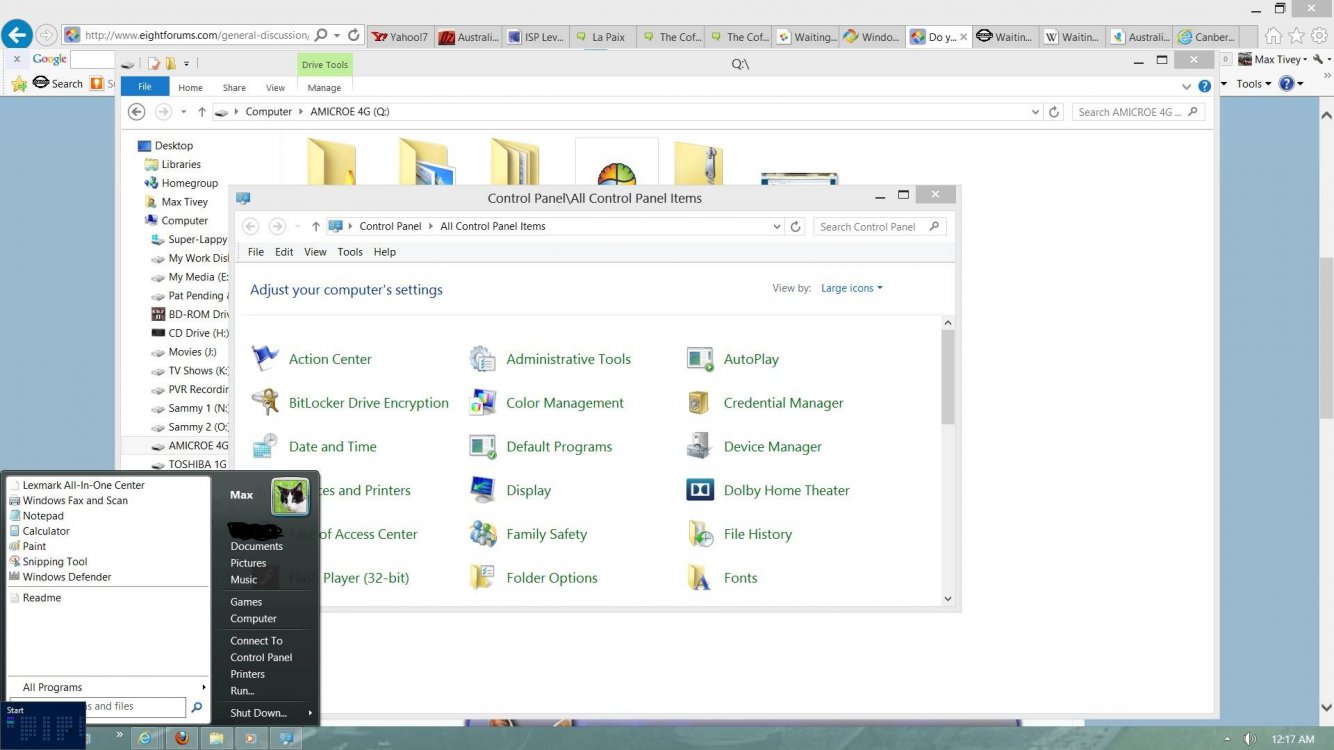The width and height of the screenshot is (1334, 750).
Task: Click blue File tab in Explorer
Action: [145, 87]
